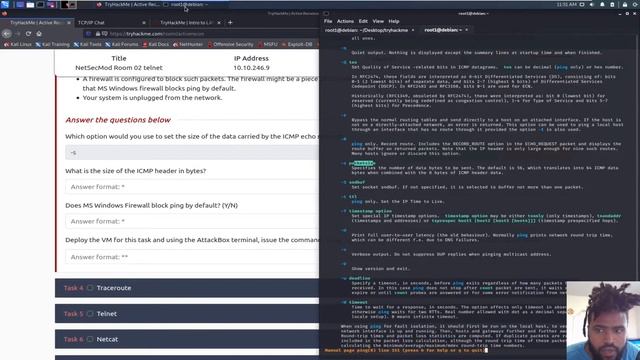This screenshot has width=640, height=360.
Task: Click the shield icon in the address bar
Action: (x=89, y=34)
